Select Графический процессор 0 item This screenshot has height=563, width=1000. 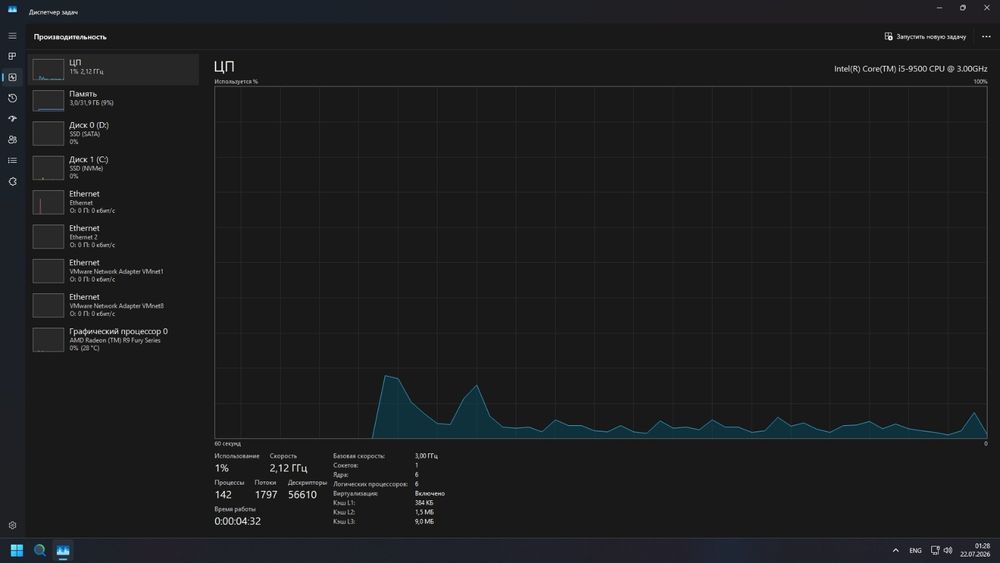point(113,340)
